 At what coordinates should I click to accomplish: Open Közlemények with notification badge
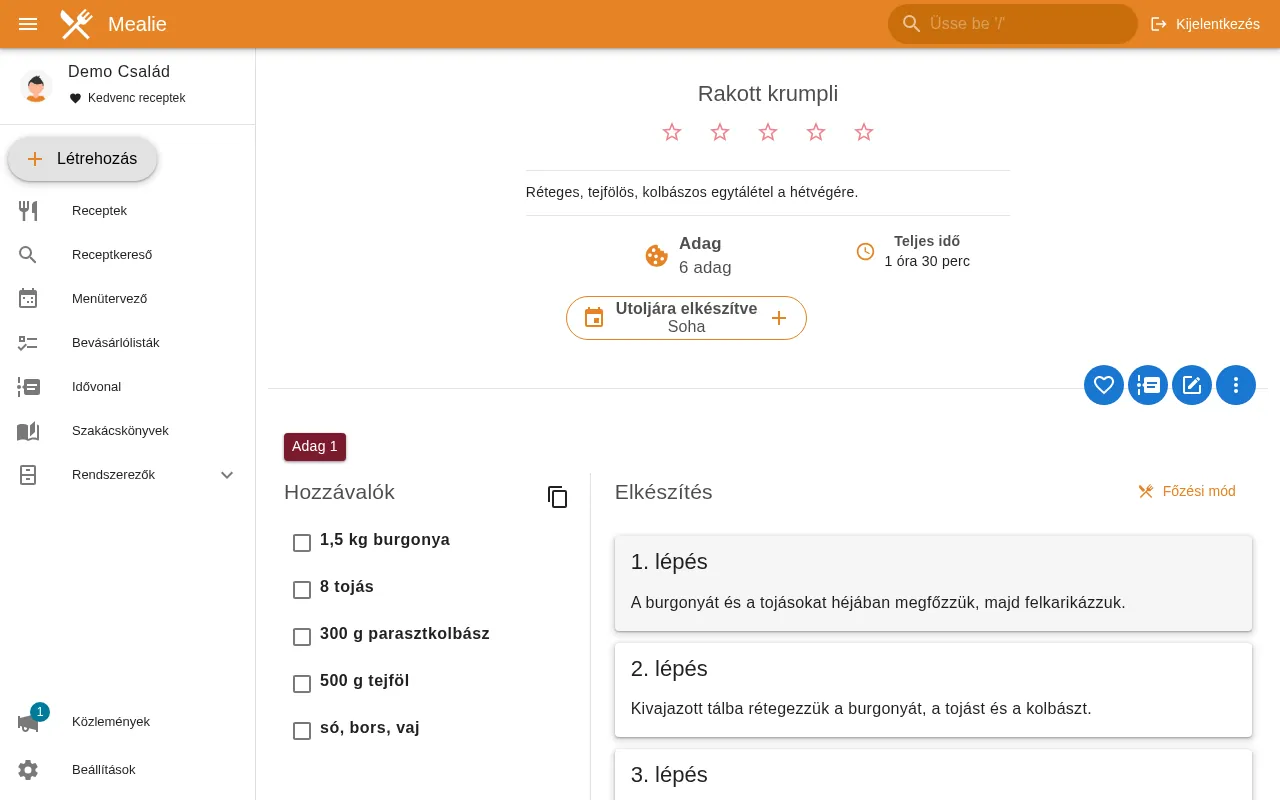pyautogui.click(x=128, y=722)
